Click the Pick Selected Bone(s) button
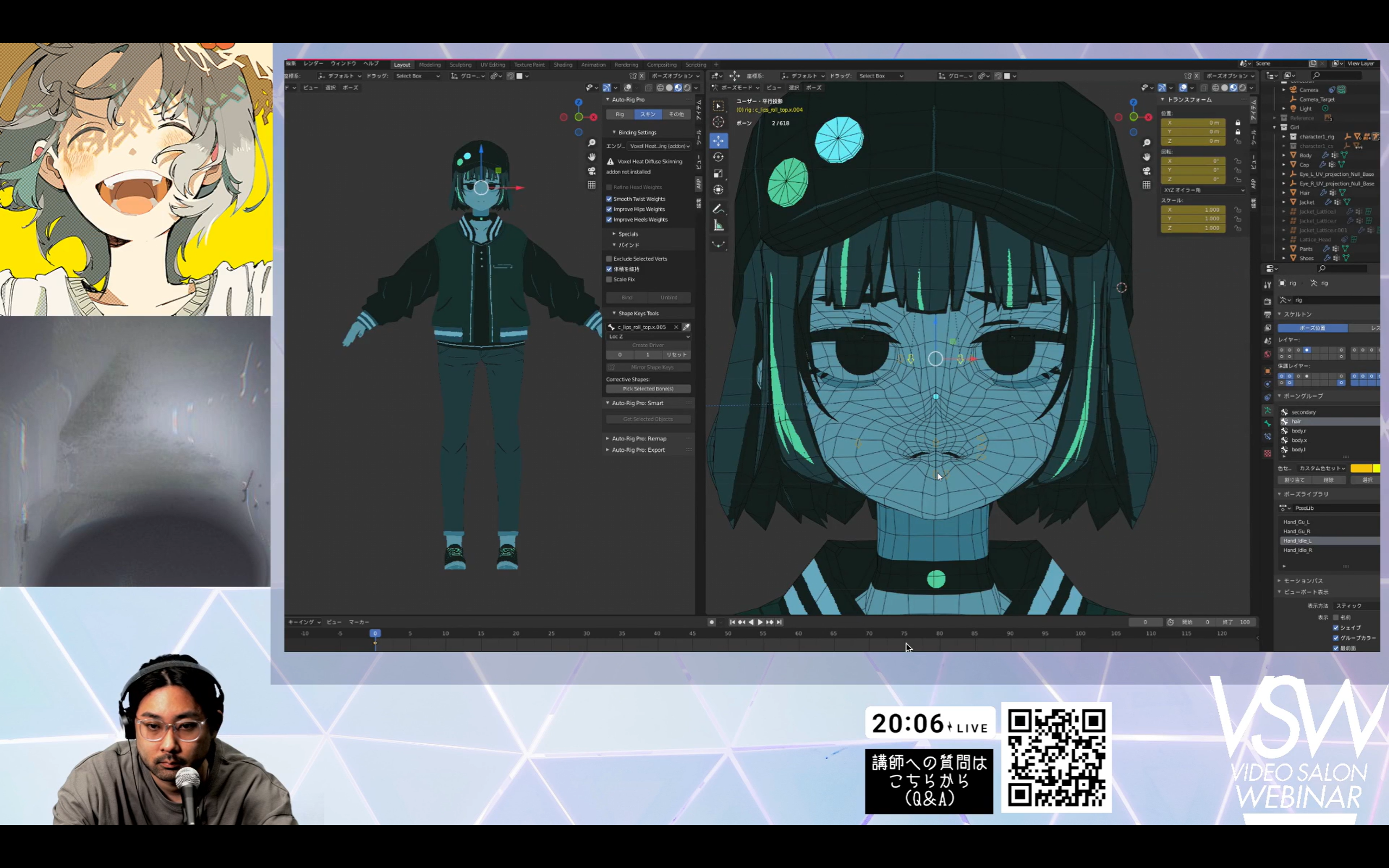This screenshot has height=868, width=1389. 647,388
